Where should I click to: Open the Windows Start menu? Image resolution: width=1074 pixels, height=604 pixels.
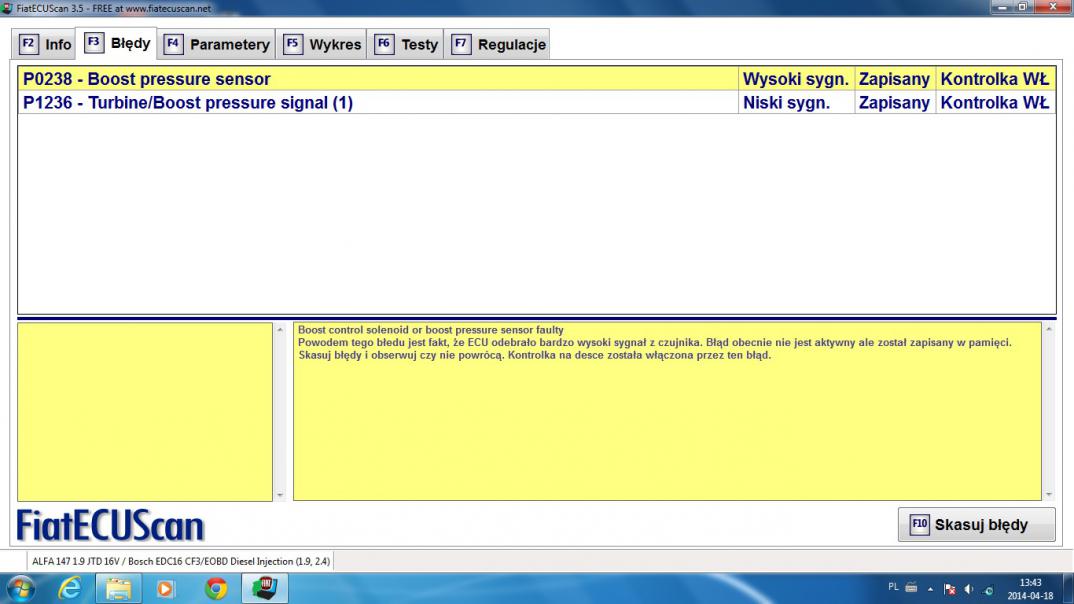tap(21, 589)
